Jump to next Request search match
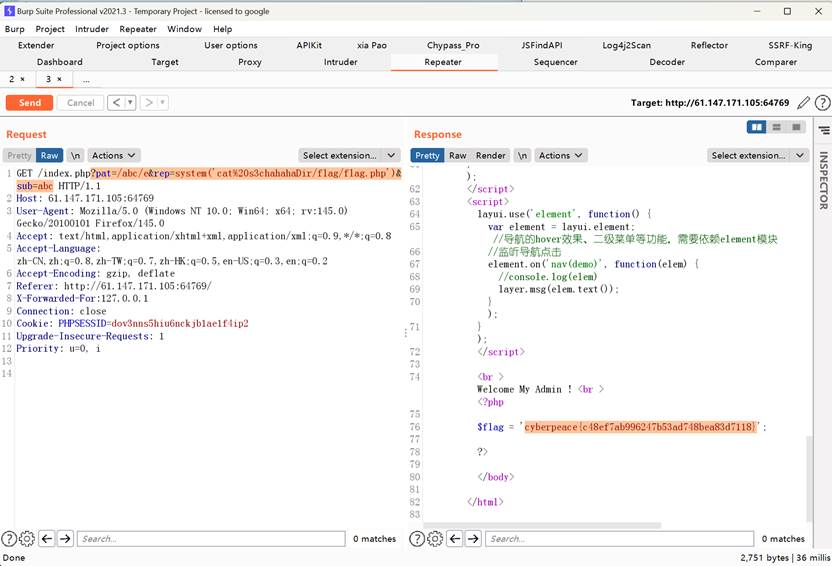 pyautogui.click(x=65, y=539)
